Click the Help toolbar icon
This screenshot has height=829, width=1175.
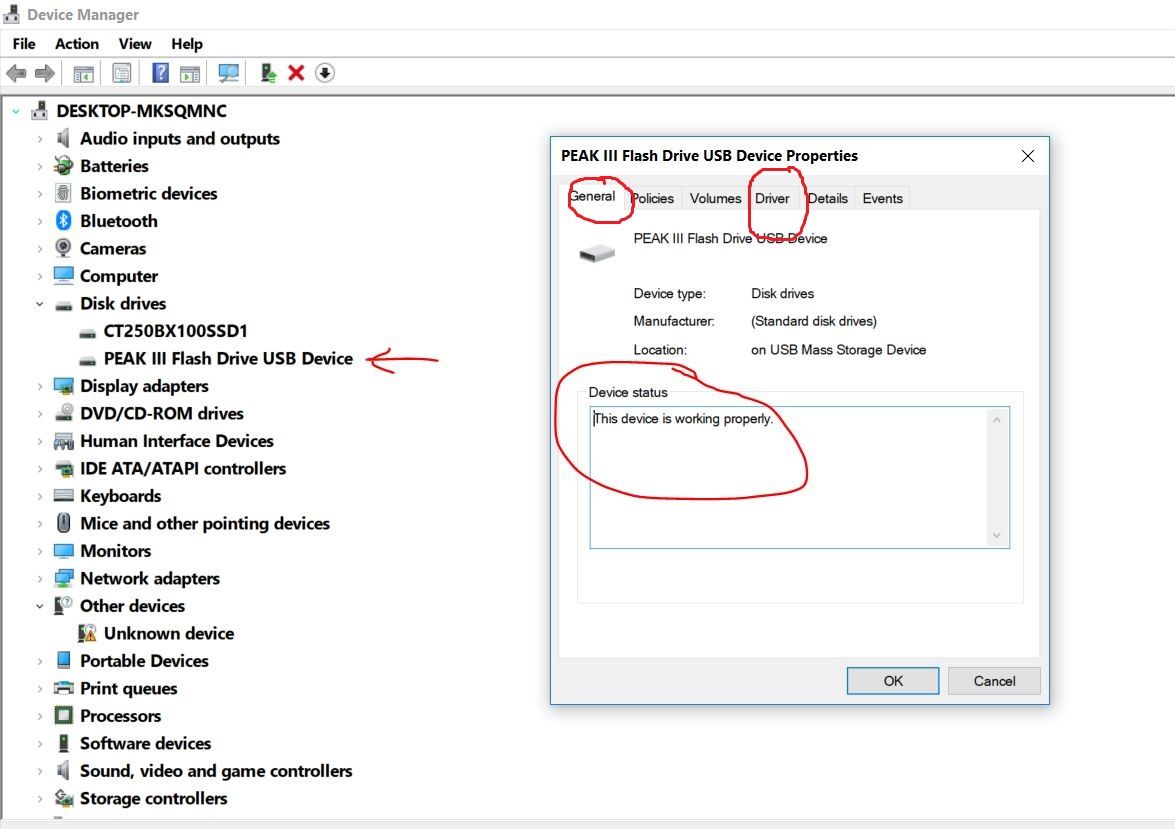point(160,73)
